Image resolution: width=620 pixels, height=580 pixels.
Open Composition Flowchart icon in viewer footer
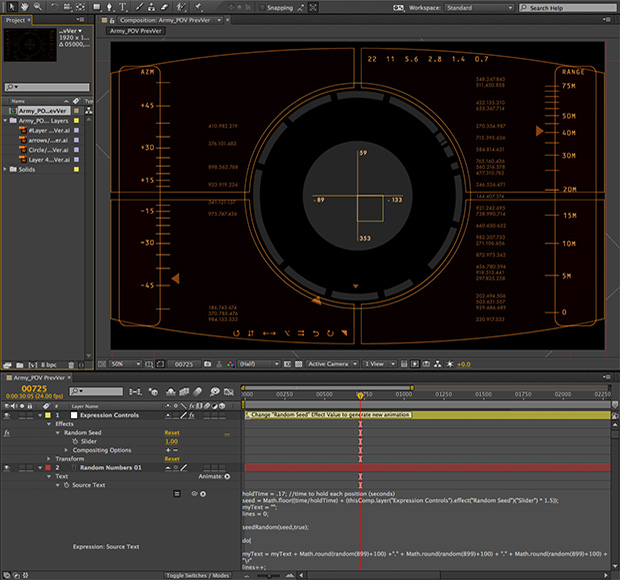(x=438, y=364)
